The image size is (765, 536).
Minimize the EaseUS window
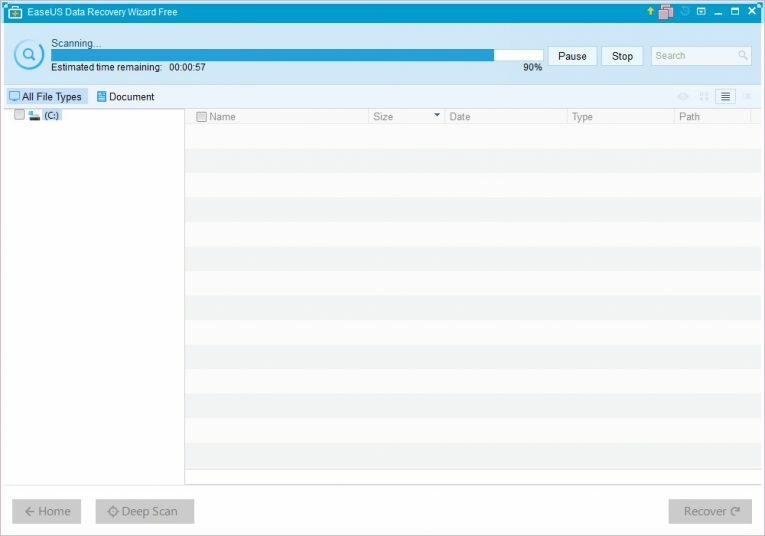pyautogui.click(x=718, y=13)
